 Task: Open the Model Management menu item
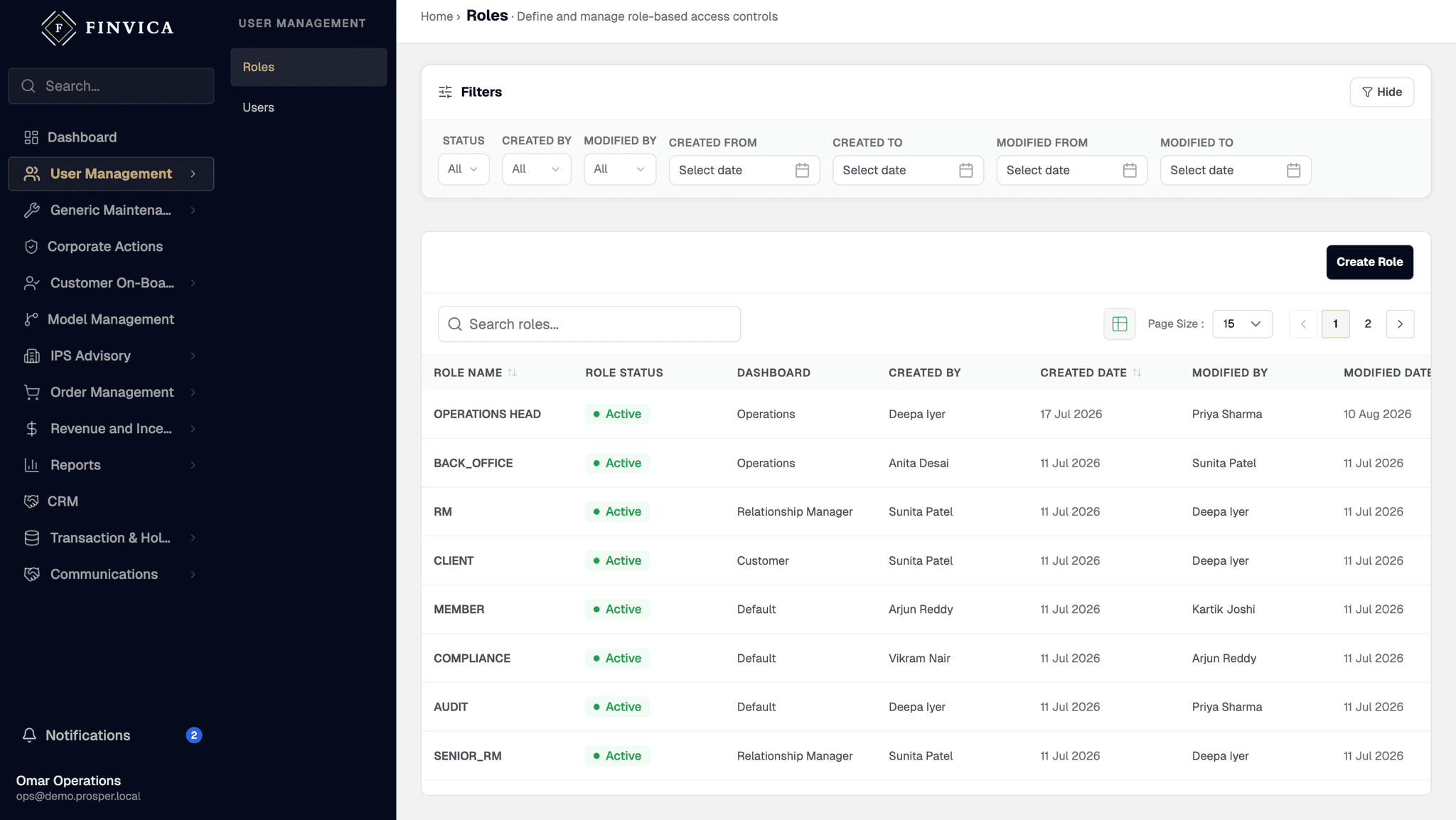[x=111, y=319]
